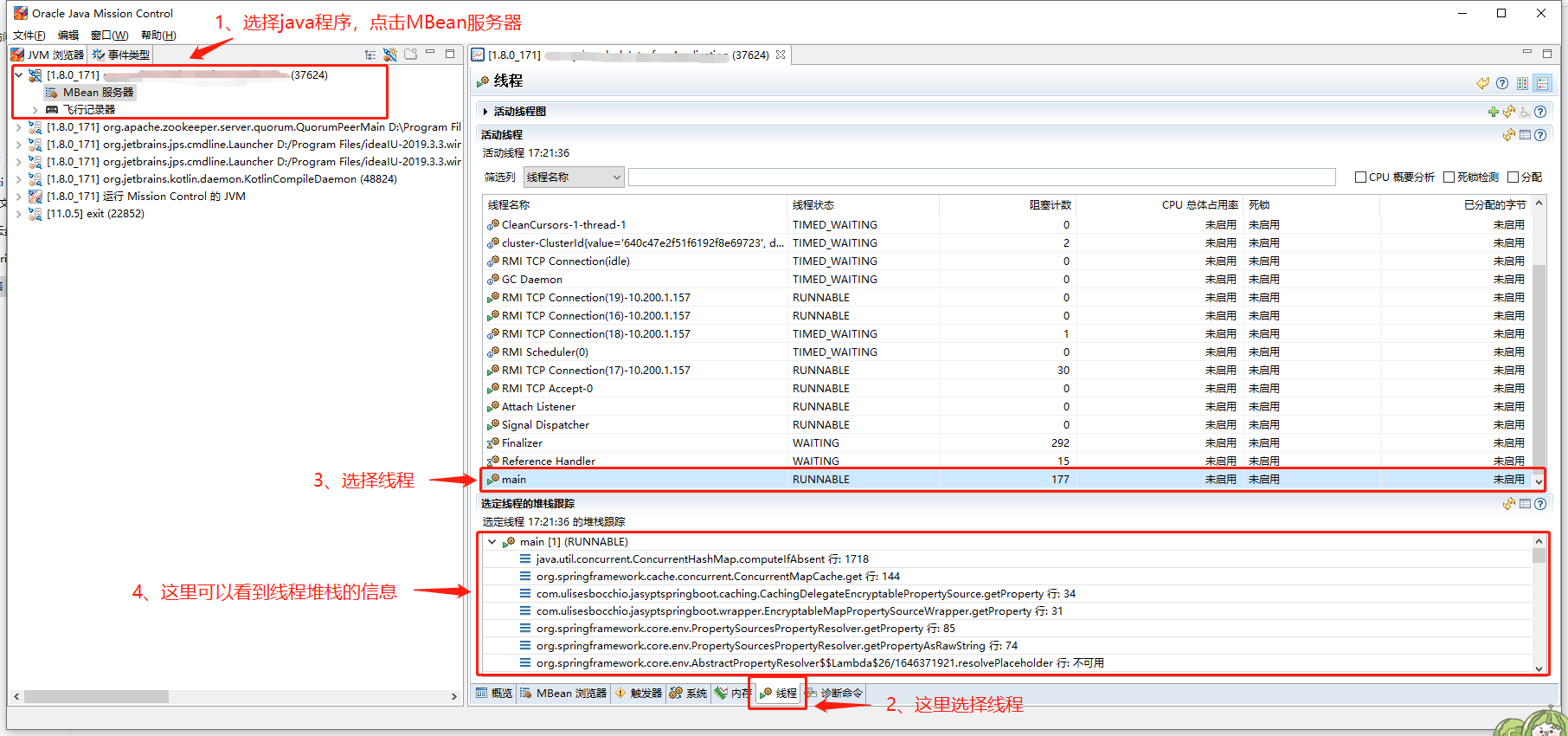1568x736 pixels.
Task: Collapse the main [1] (RUNNABLE) stack node
Action: (x=492, y=542)
